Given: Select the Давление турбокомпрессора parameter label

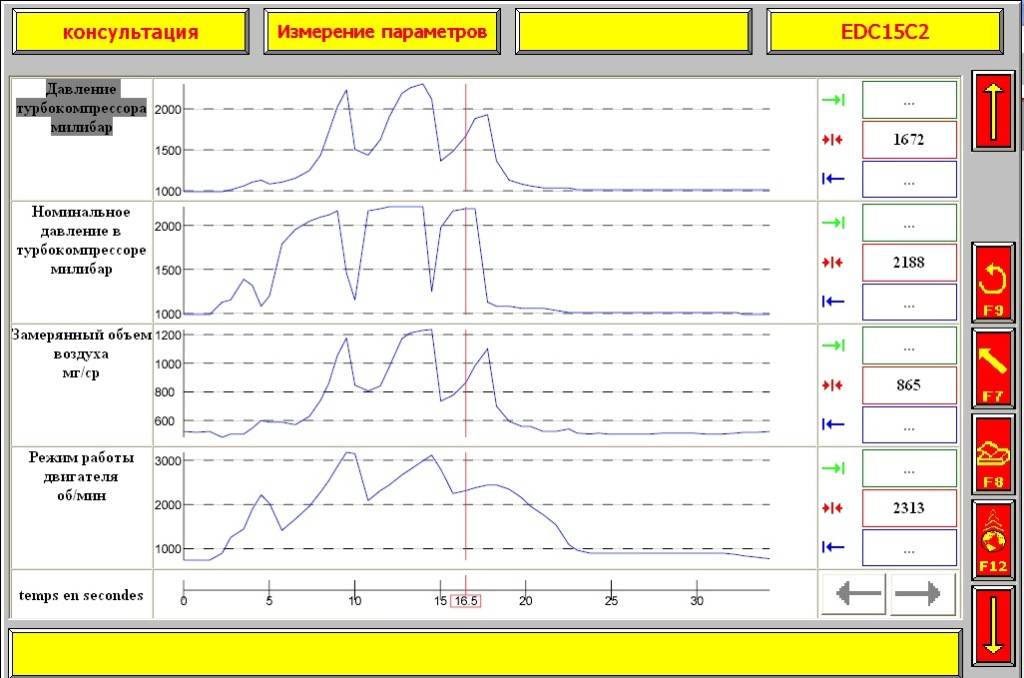Looking at the screenshot, I should tap(82, 108).
